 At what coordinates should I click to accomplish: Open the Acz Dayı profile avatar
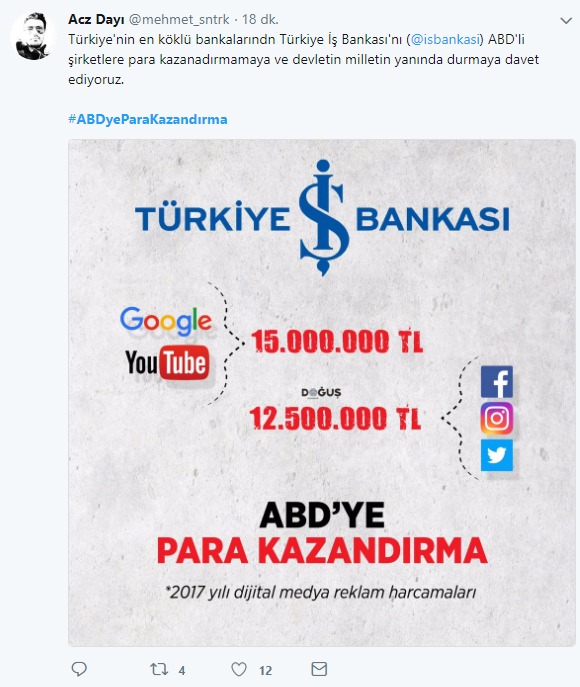coord(34,36)
